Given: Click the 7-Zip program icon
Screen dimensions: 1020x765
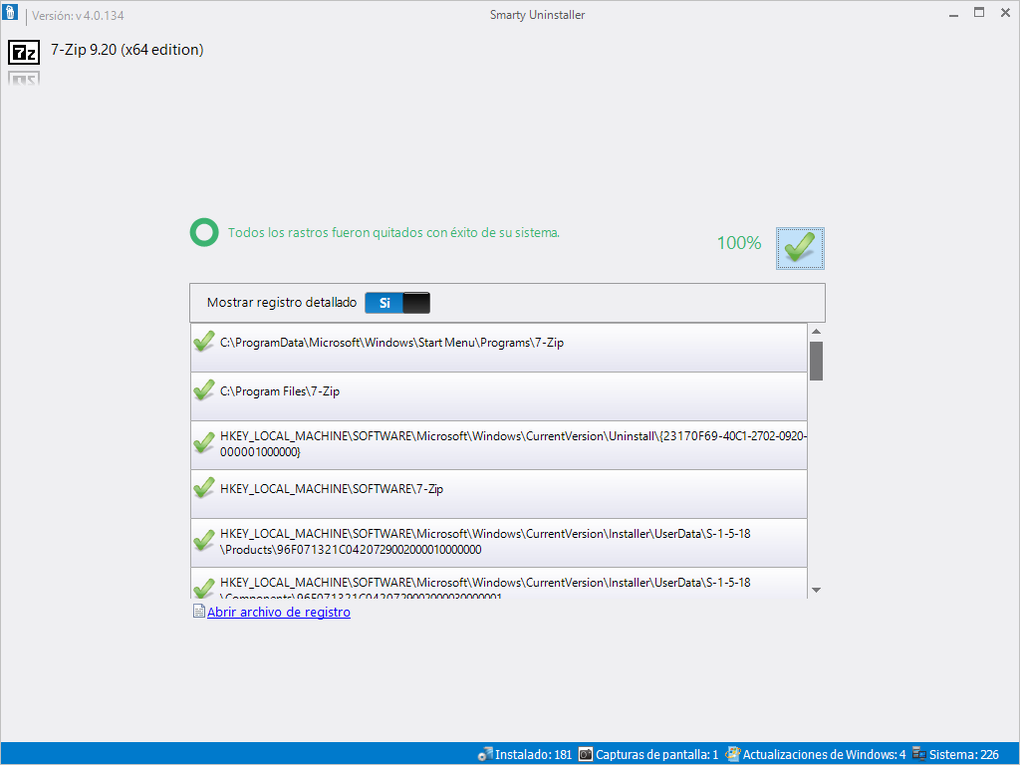Looking at the screenshot, I should click(24, 52).
